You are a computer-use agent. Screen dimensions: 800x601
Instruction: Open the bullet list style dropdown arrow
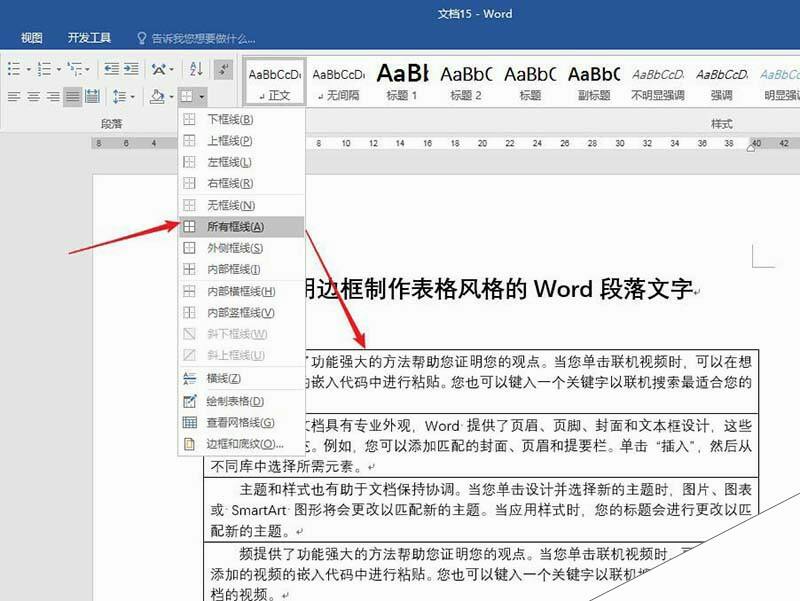(x=29, y=69)
